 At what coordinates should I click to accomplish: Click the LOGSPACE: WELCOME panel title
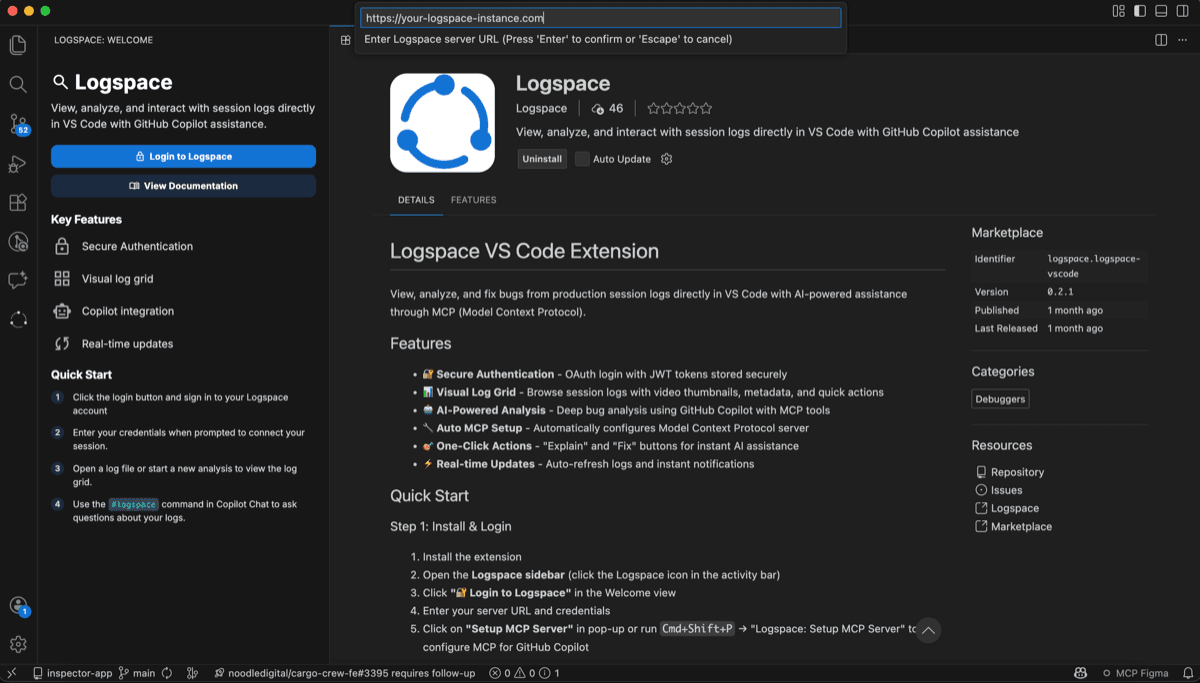(x=103, y=40)
